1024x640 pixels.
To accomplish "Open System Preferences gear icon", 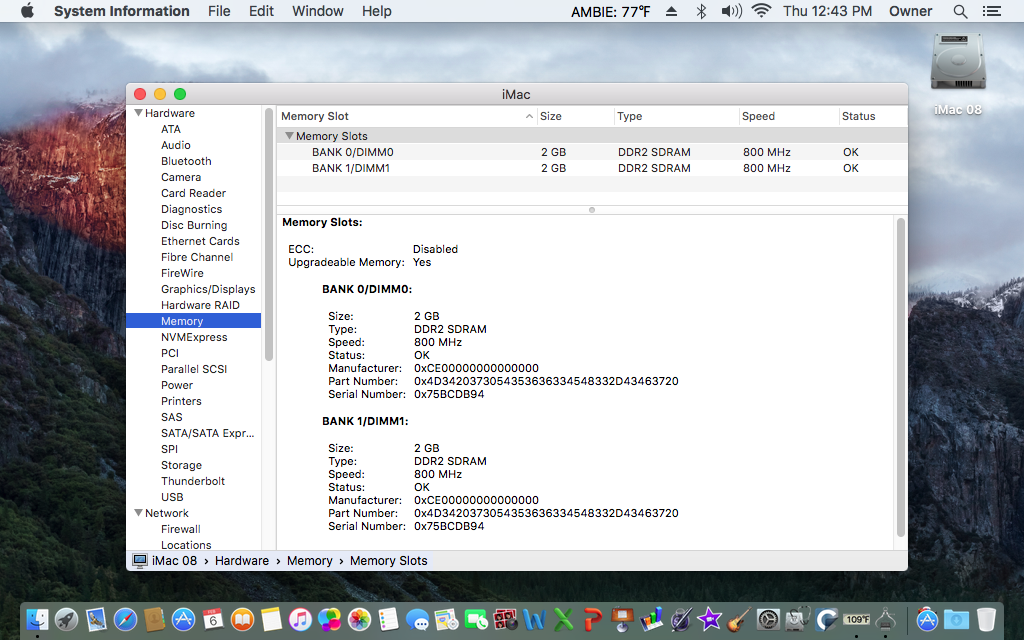I will (768, 619).
